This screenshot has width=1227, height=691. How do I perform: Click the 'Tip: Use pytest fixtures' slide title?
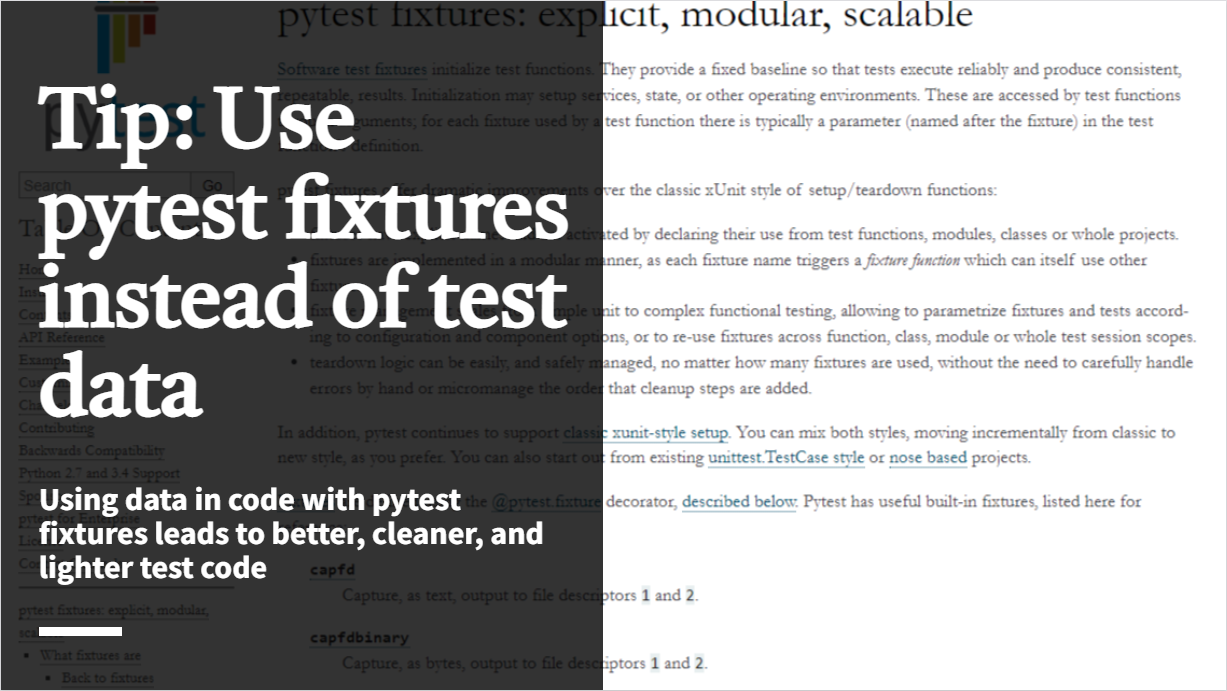[x=304, y=247]
